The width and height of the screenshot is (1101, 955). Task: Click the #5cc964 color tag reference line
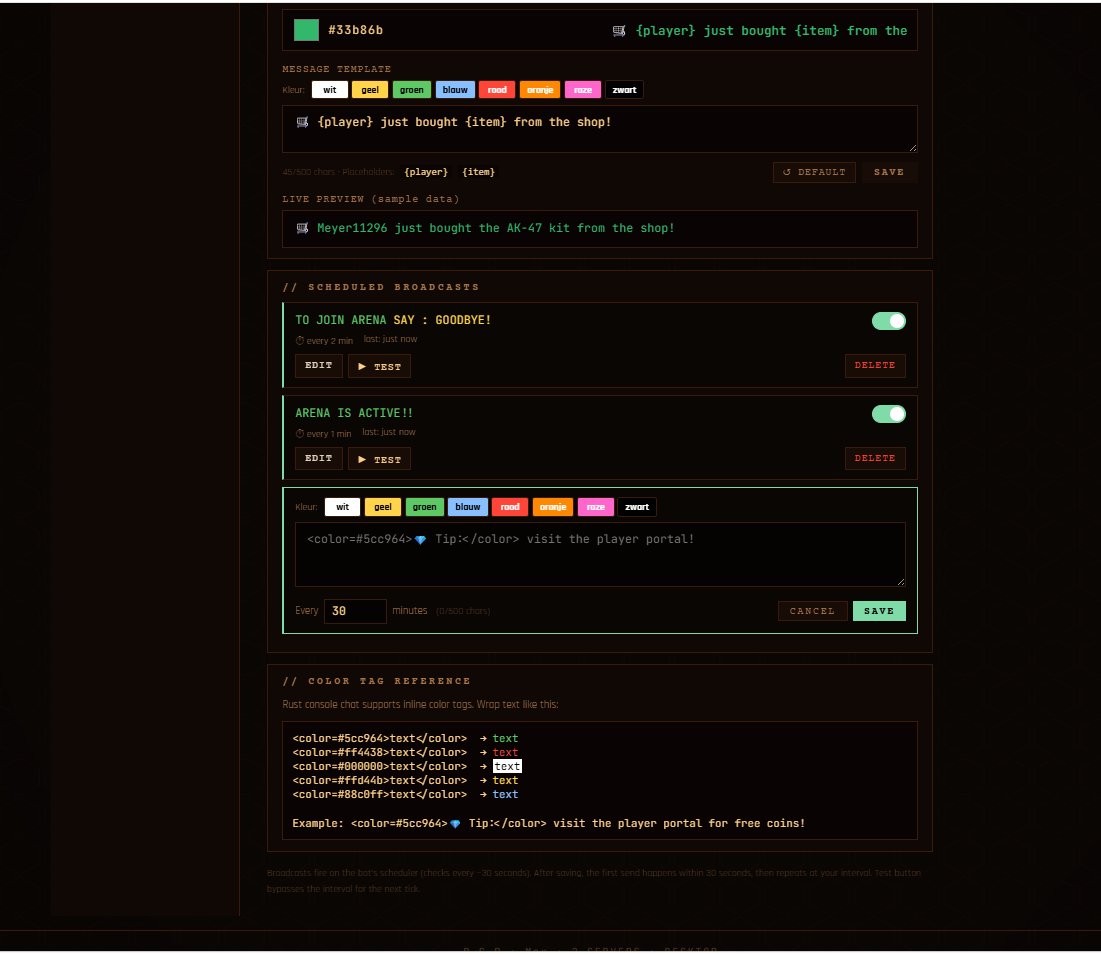point(405,738)
